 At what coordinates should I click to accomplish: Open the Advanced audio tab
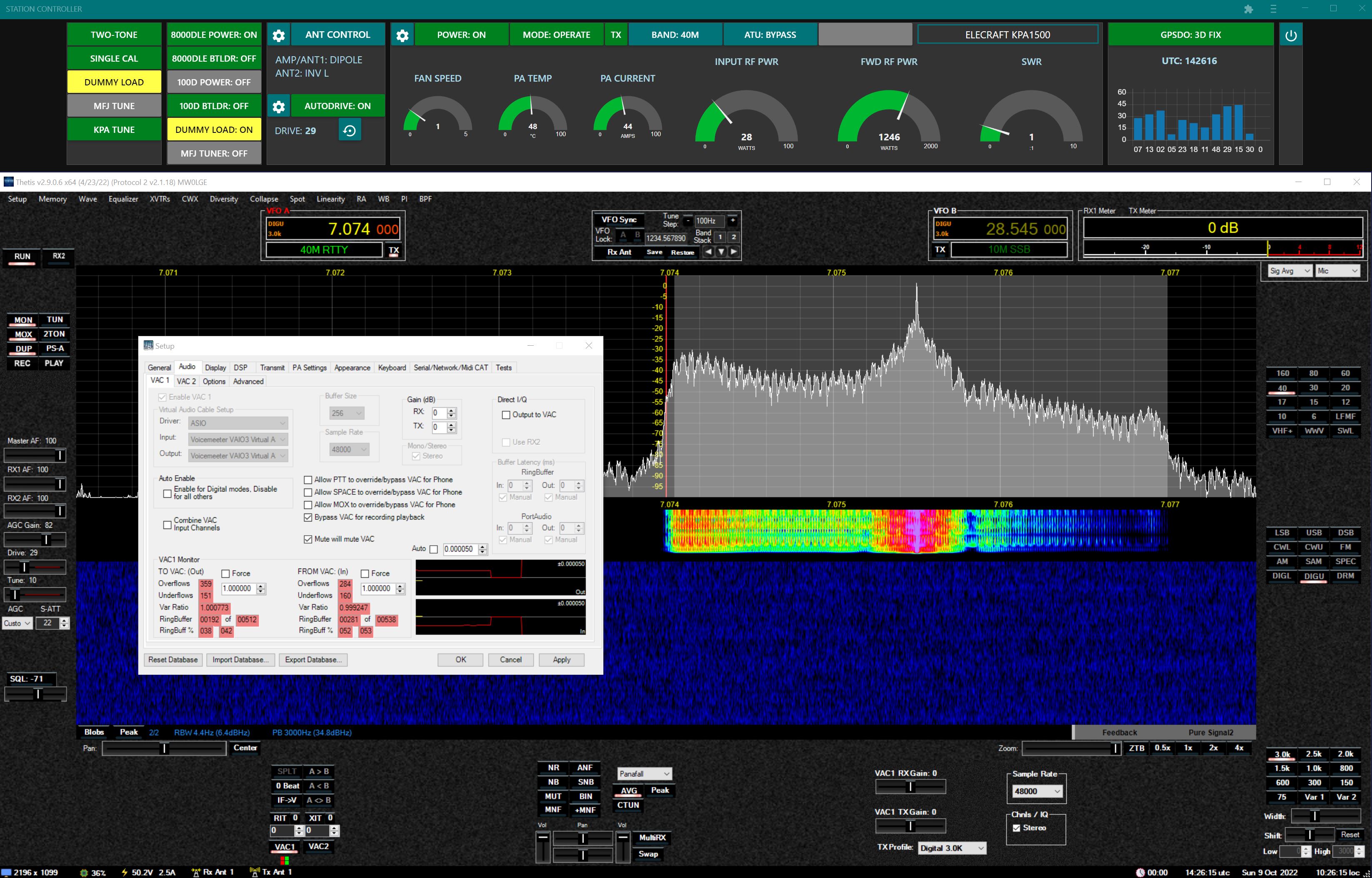248,382
